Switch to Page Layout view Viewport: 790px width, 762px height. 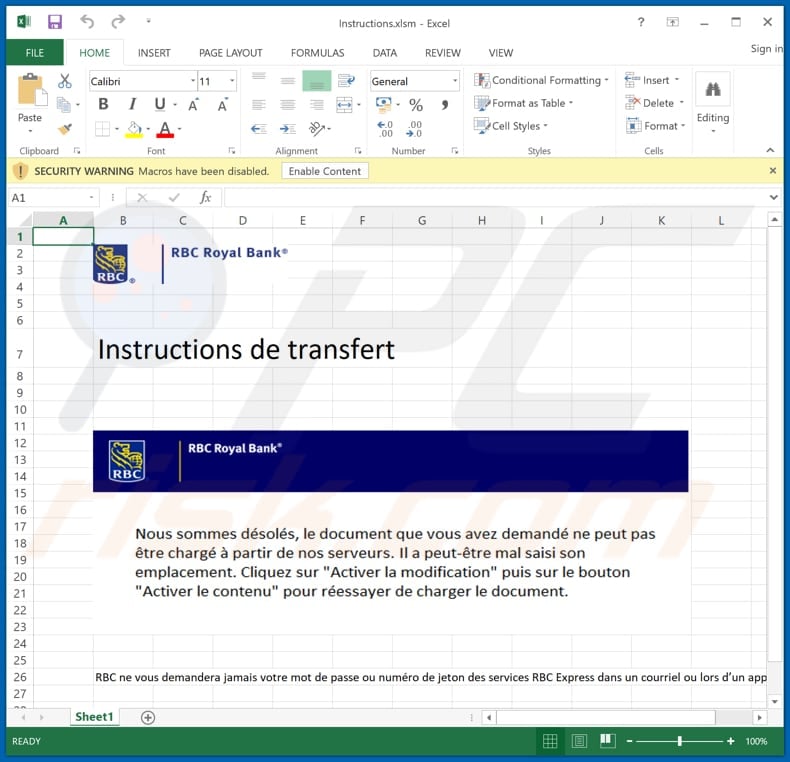[x=579, y=741]
